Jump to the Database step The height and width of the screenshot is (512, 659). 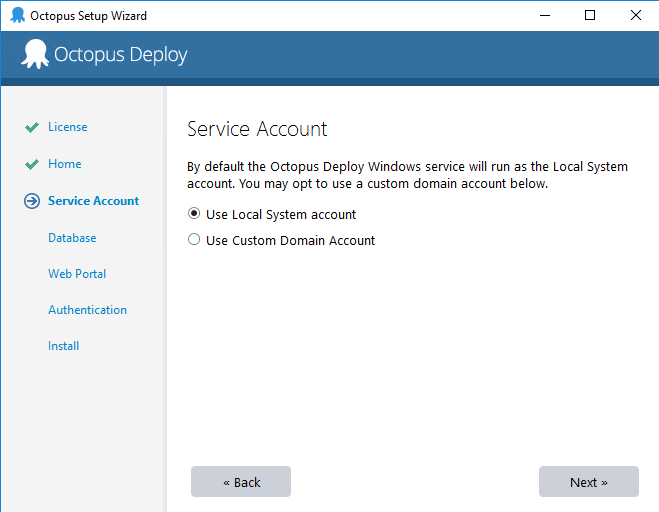click(x=72, y=238)
